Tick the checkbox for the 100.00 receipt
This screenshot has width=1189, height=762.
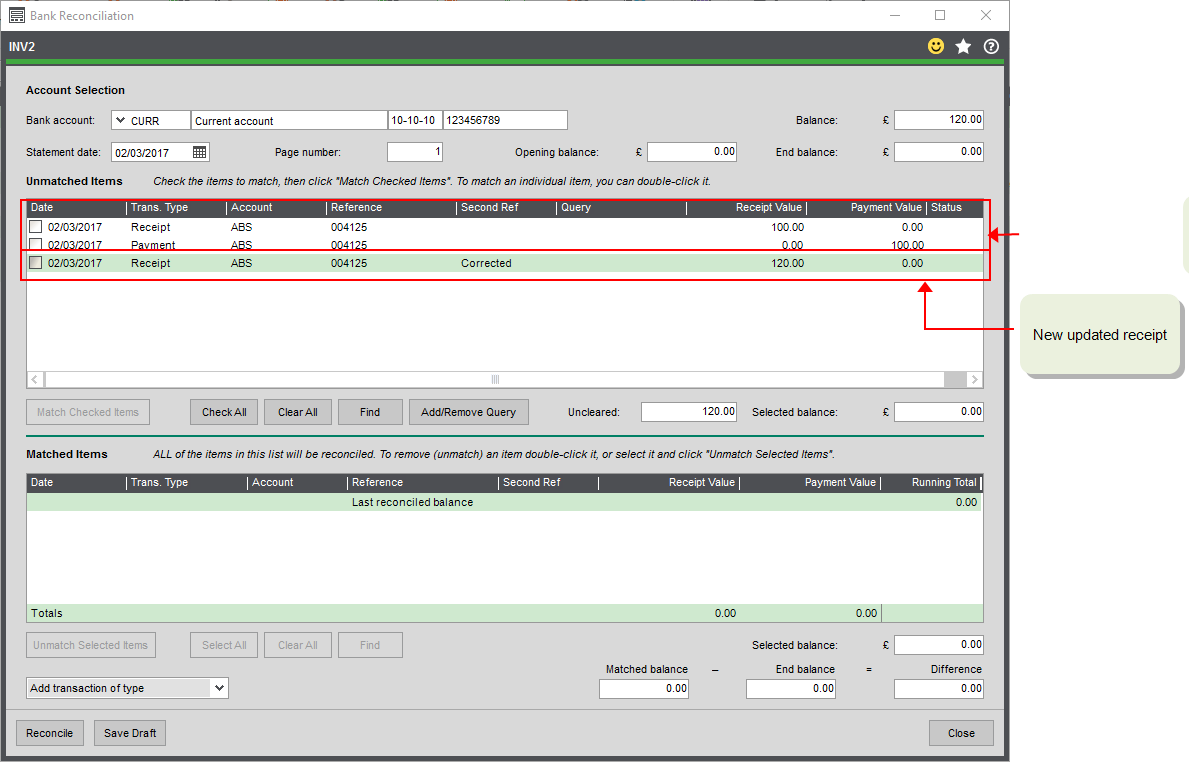tap(36, 227)
